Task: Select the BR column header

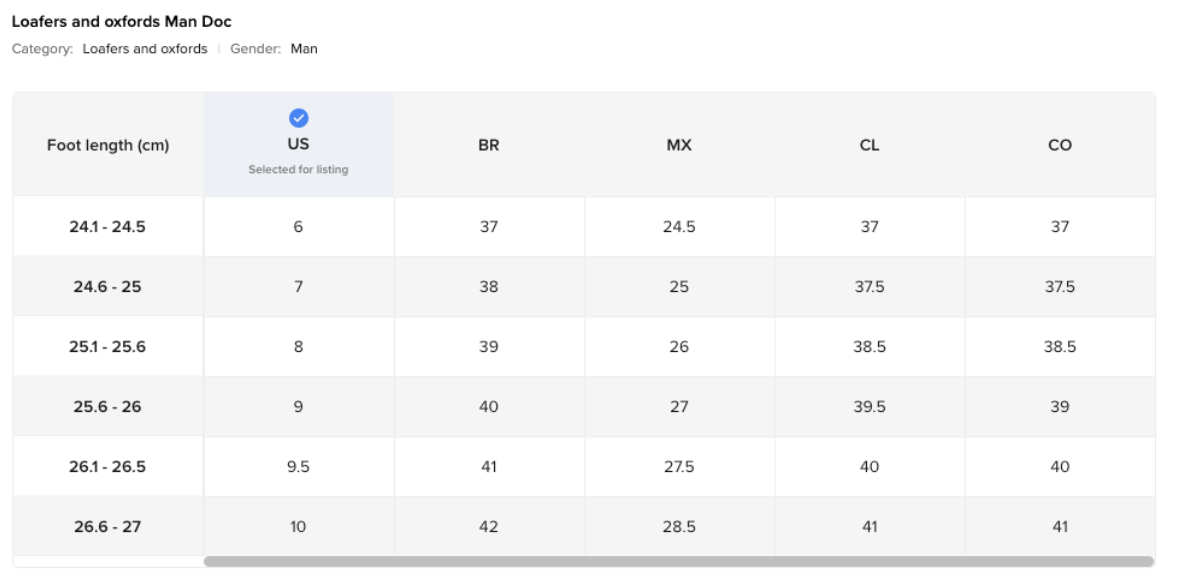Action: pyautogui.click(x=488, y=145)
